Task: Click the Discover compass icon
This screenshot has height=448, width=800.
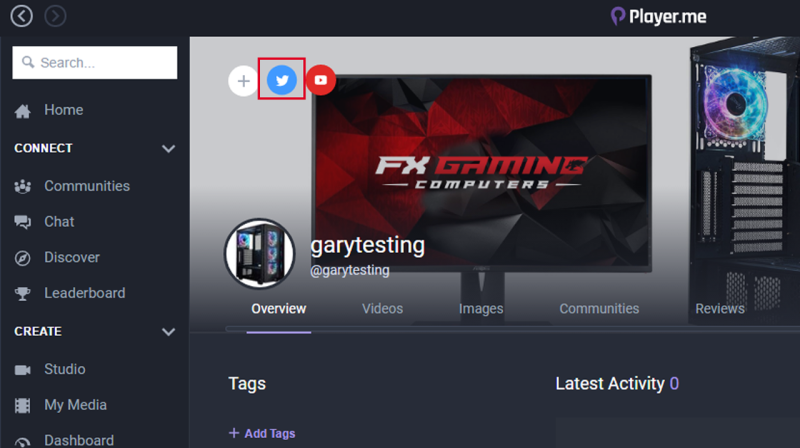Action: [22, 258]
